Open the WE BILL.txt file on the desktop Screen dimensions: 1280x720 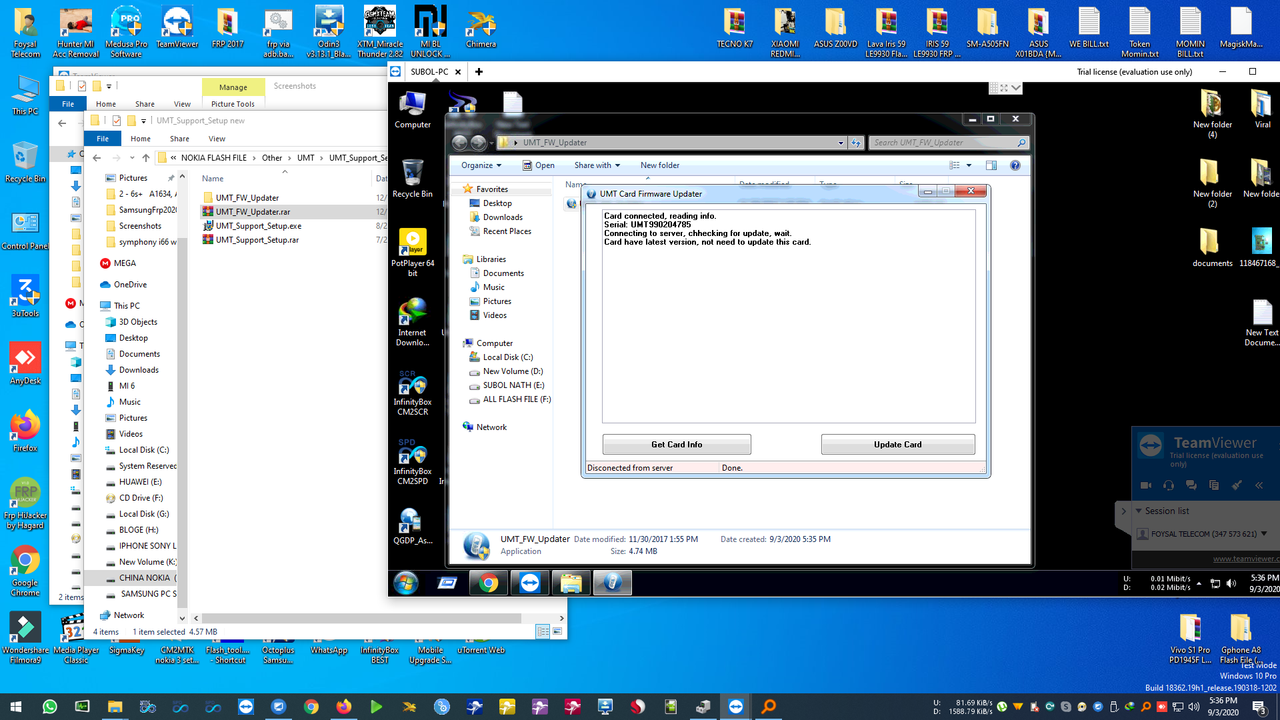(1088, 29)
